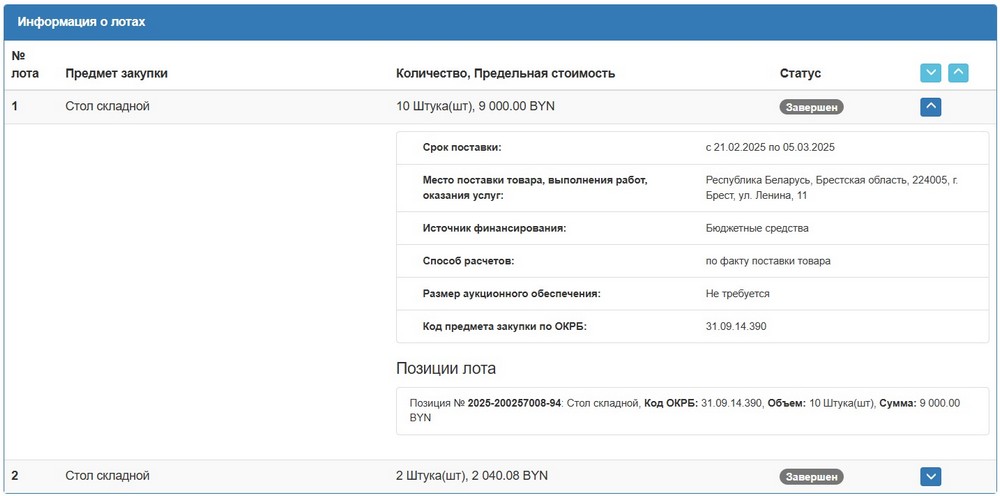Screen dimensions: 1000x496
Task: Click the № лота column header
Action: point(24,64)
